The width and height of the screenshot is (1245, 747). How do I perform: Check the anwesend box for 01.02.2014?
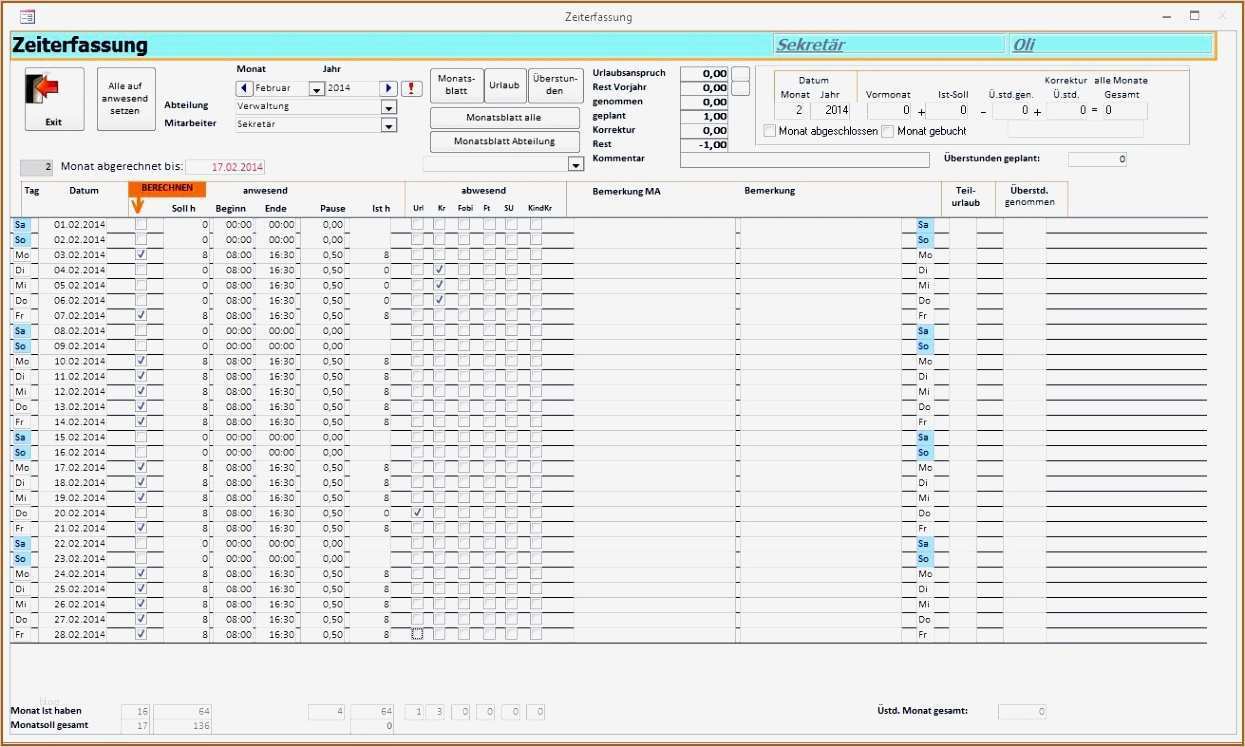coord(140,224)
